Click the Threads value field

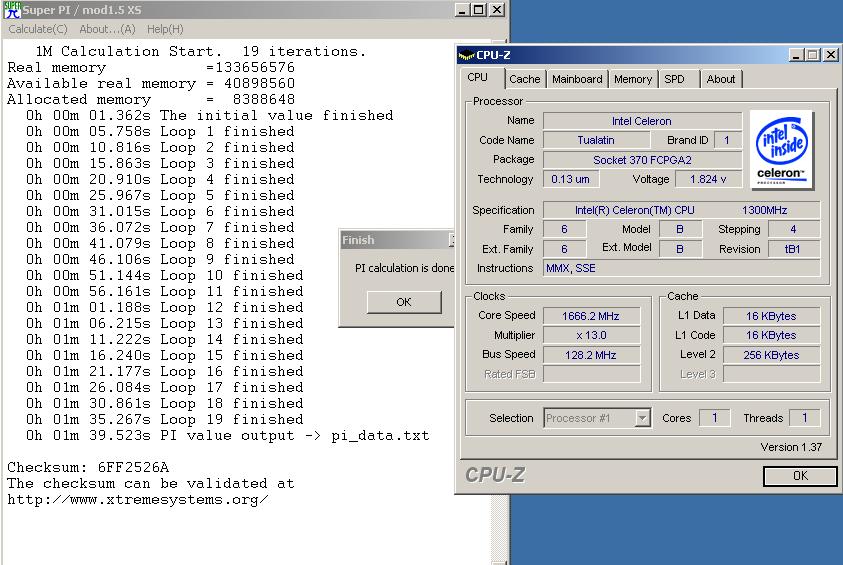[804, 418]
